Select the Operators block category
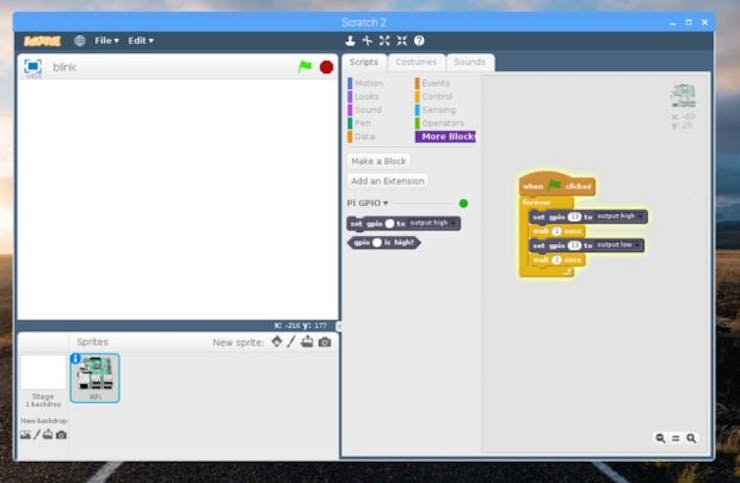Image resolution: width=740 pixels, height=483 pixels. point(439,123)
